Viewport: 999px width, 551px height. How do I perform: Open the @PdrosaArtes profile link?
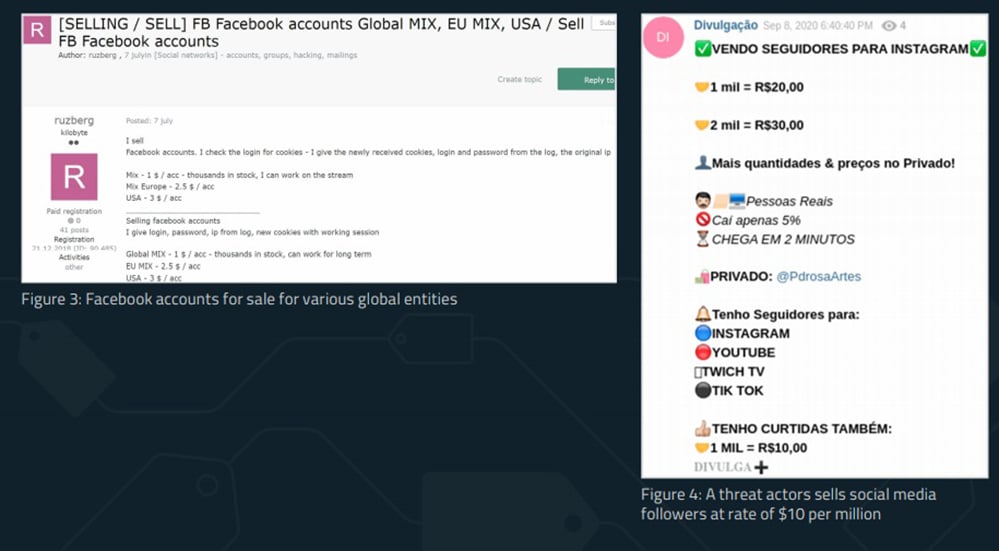818,276
